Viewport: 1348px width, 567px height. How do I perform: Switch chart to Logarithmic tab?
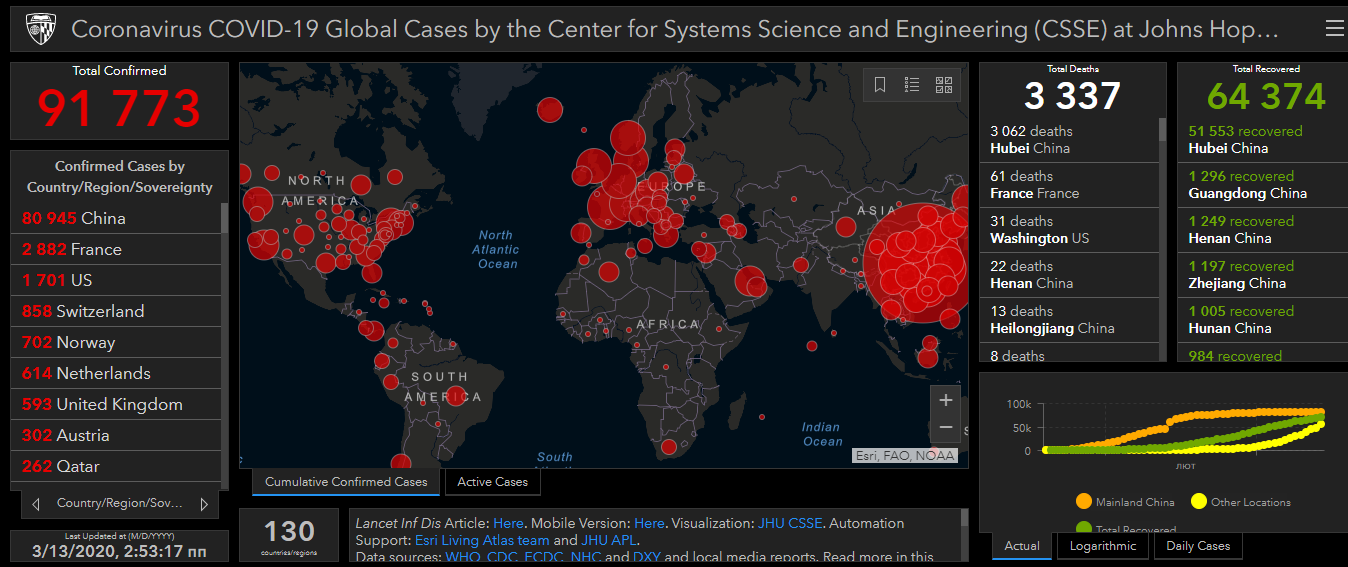pyautogui.click(x=1102, y=546)
